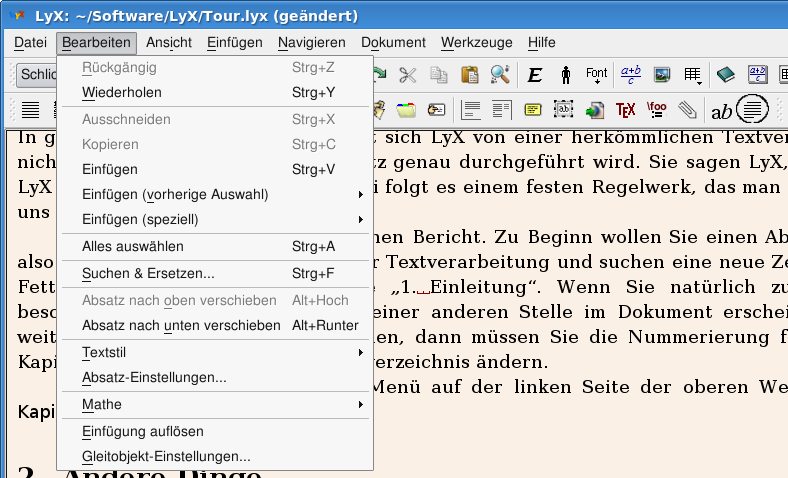Insert a footnote via toolbar icon

click(x=471, y=110)
